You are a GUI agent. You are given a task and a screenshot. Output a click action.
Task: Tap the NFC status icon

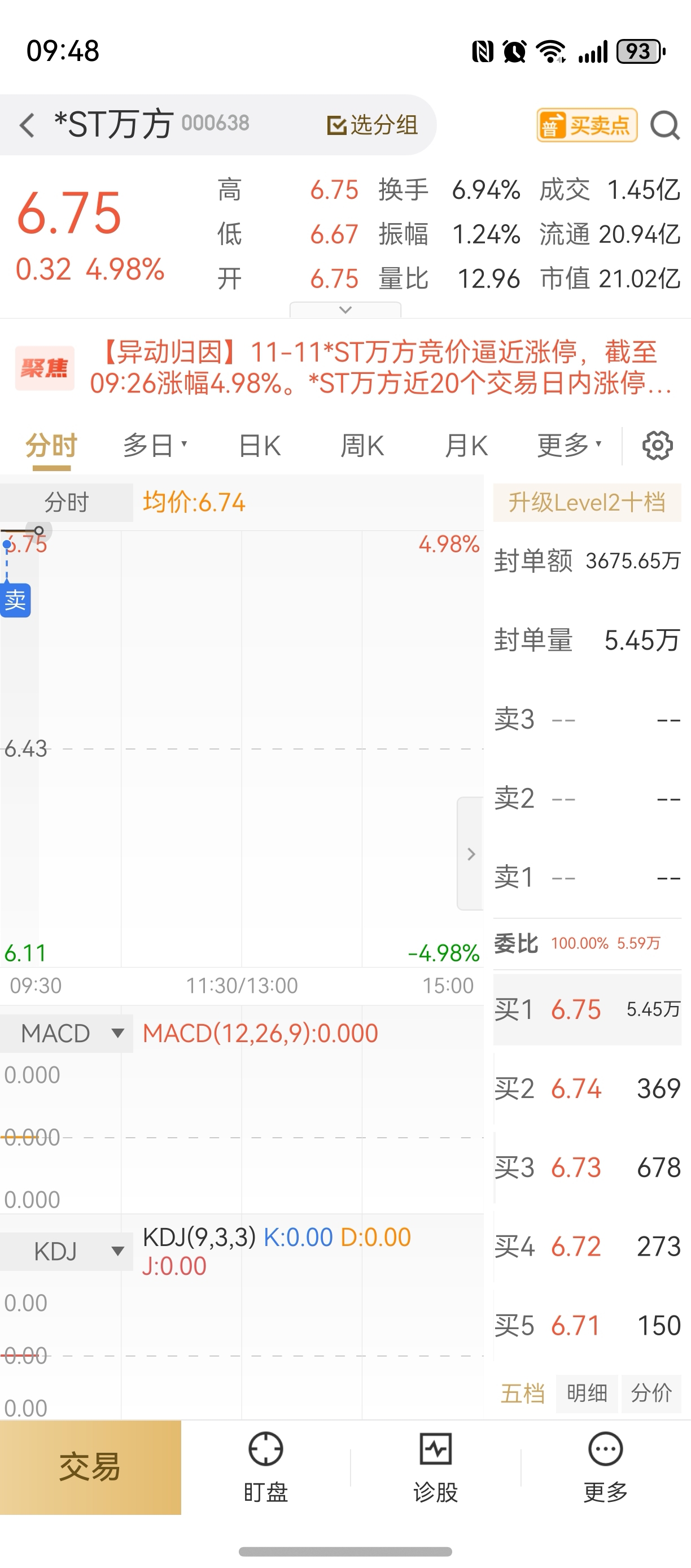pyautogui.click(x=482, y=52)
